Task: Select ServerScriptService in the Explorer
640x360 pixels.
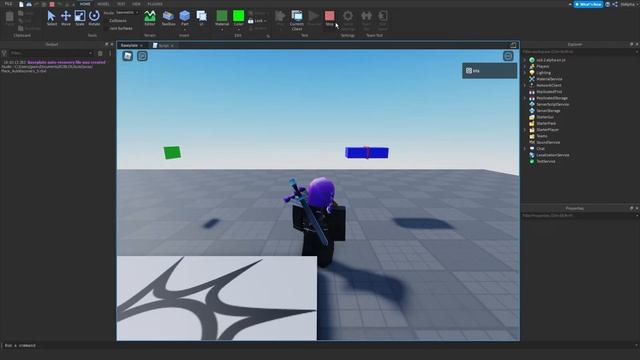Action: pyautogui.click(x=553, y=104)
